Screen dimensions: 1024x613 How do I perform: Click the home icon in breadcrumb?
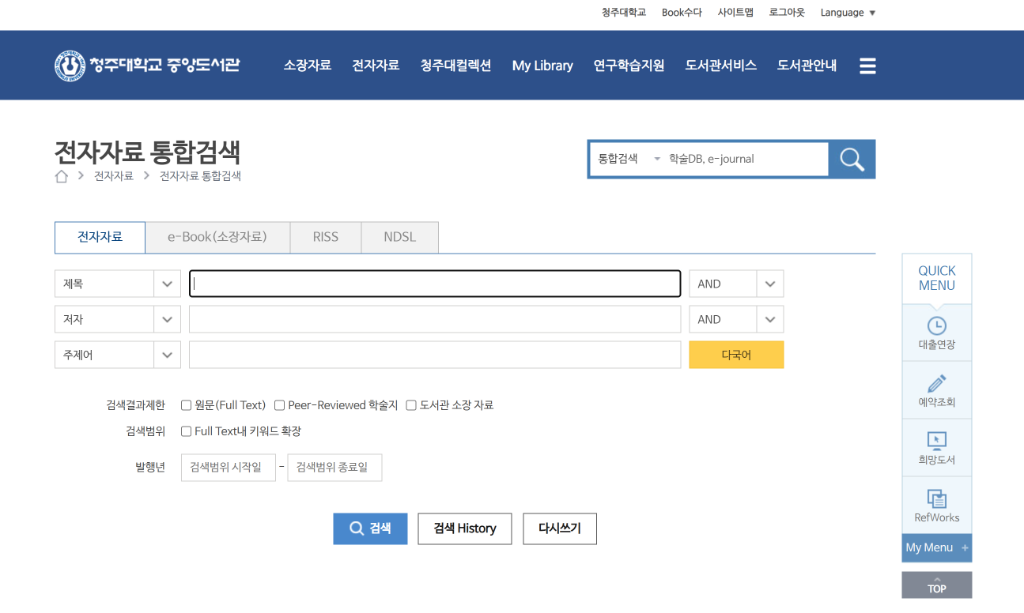[62, 176]
